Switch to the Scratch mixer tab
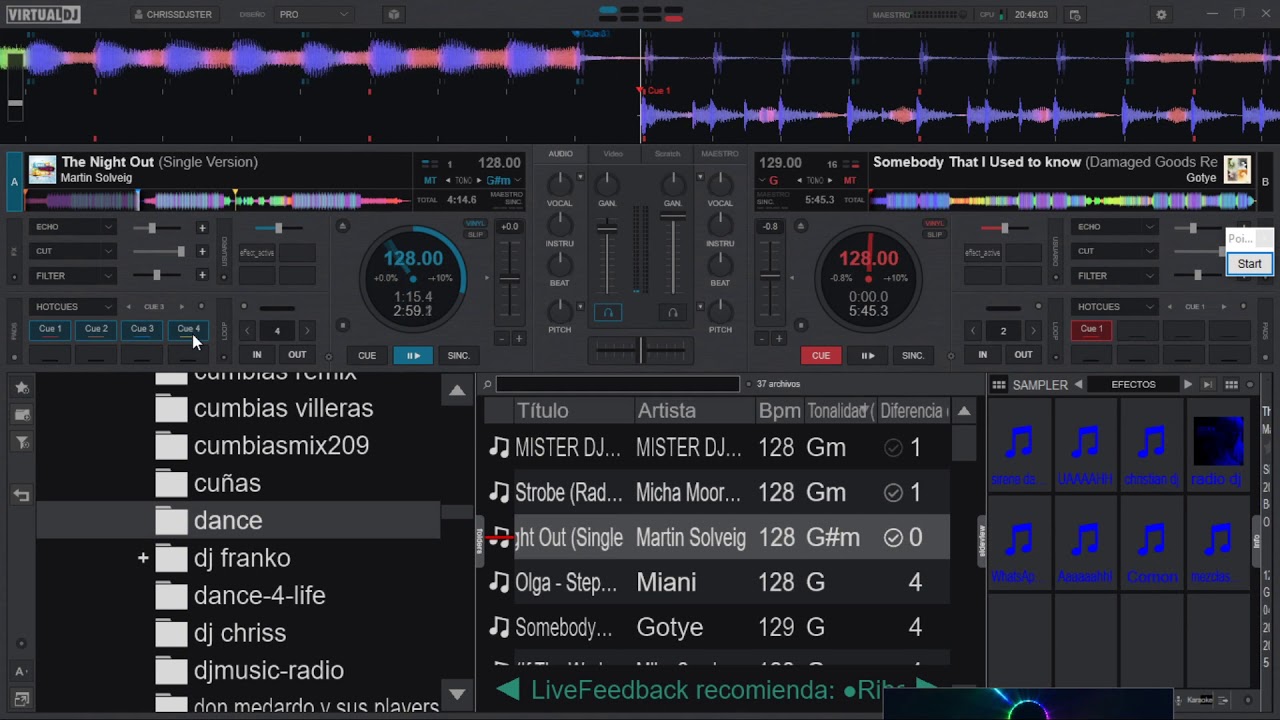The height and width of the screenshot is (720, 1280). pos(667,154)
